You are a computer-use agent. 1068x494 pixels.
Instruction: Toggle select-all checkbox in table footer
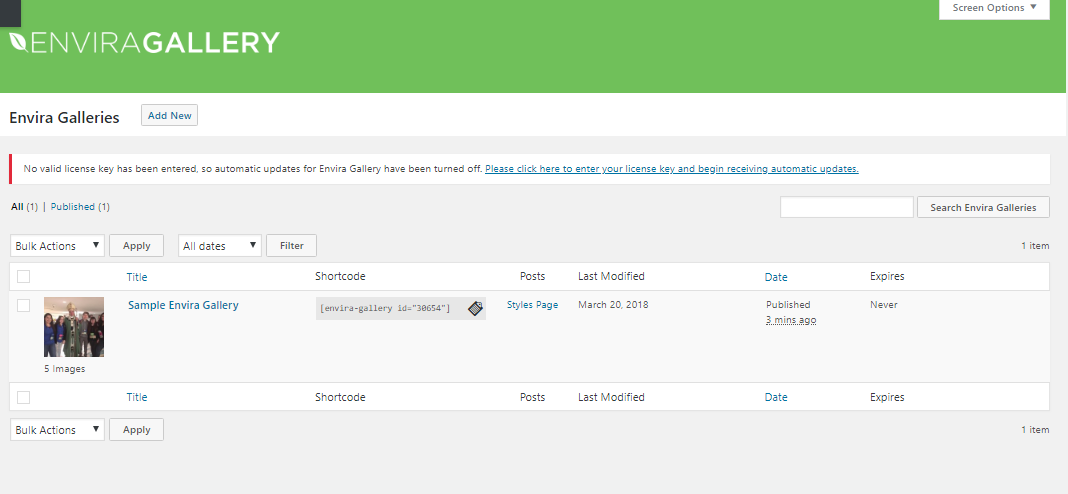point(24,397)
